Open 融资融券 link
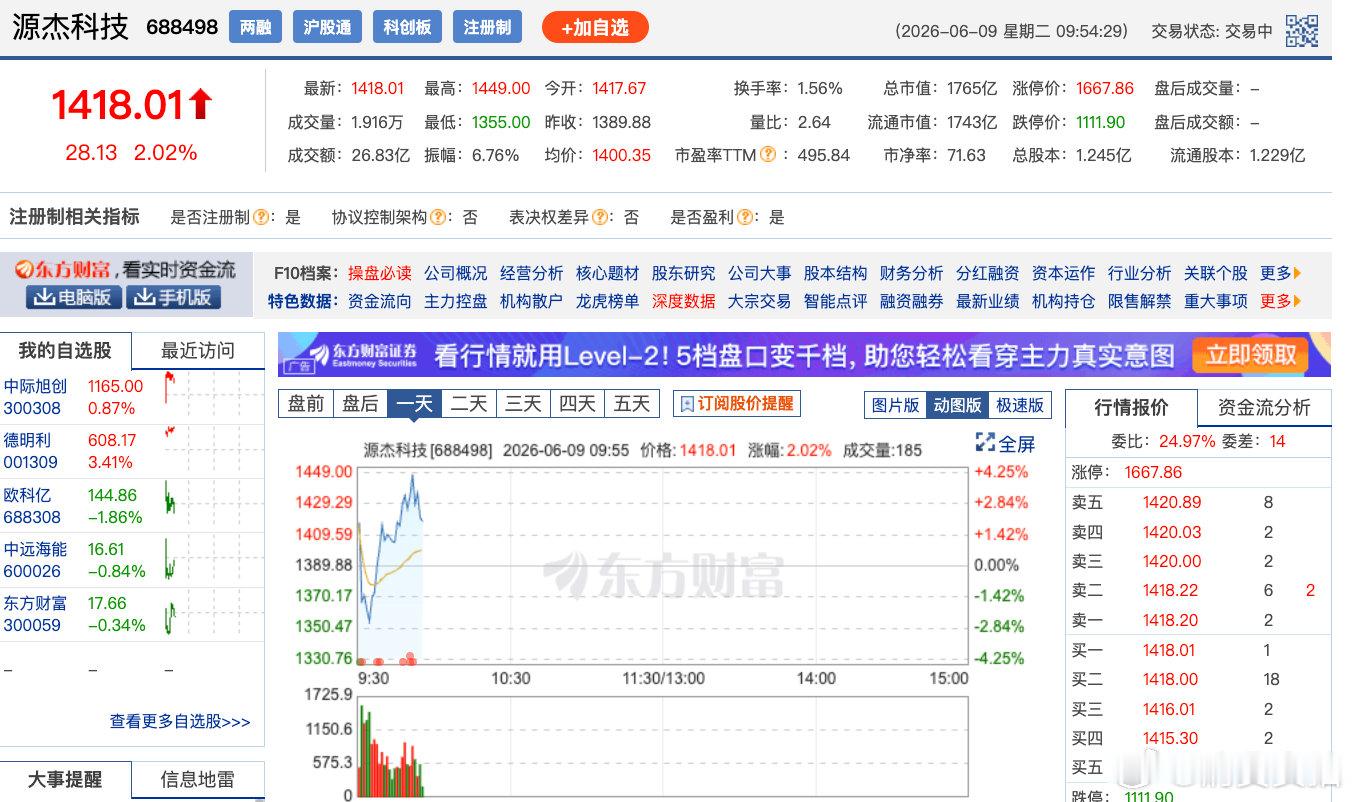Screen dimensions: 1354x802 [912, 301]
